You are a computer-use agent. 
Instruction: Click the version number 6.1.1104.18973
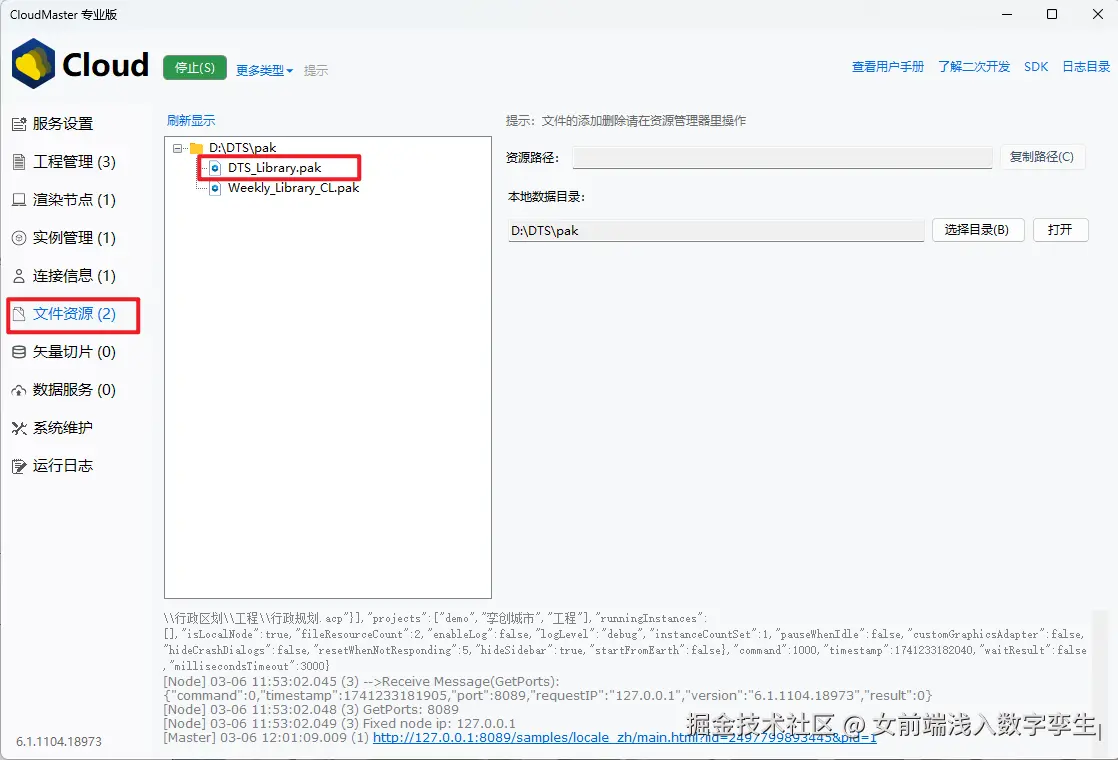coord(58,741)
